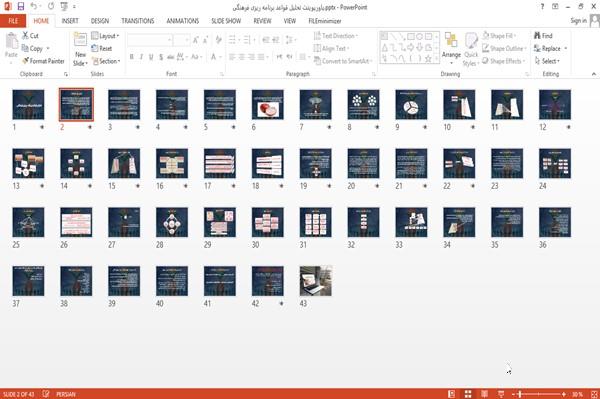Screen dimensions: 600x399
Task: Undo the last action
Action: tap(34, 7)
